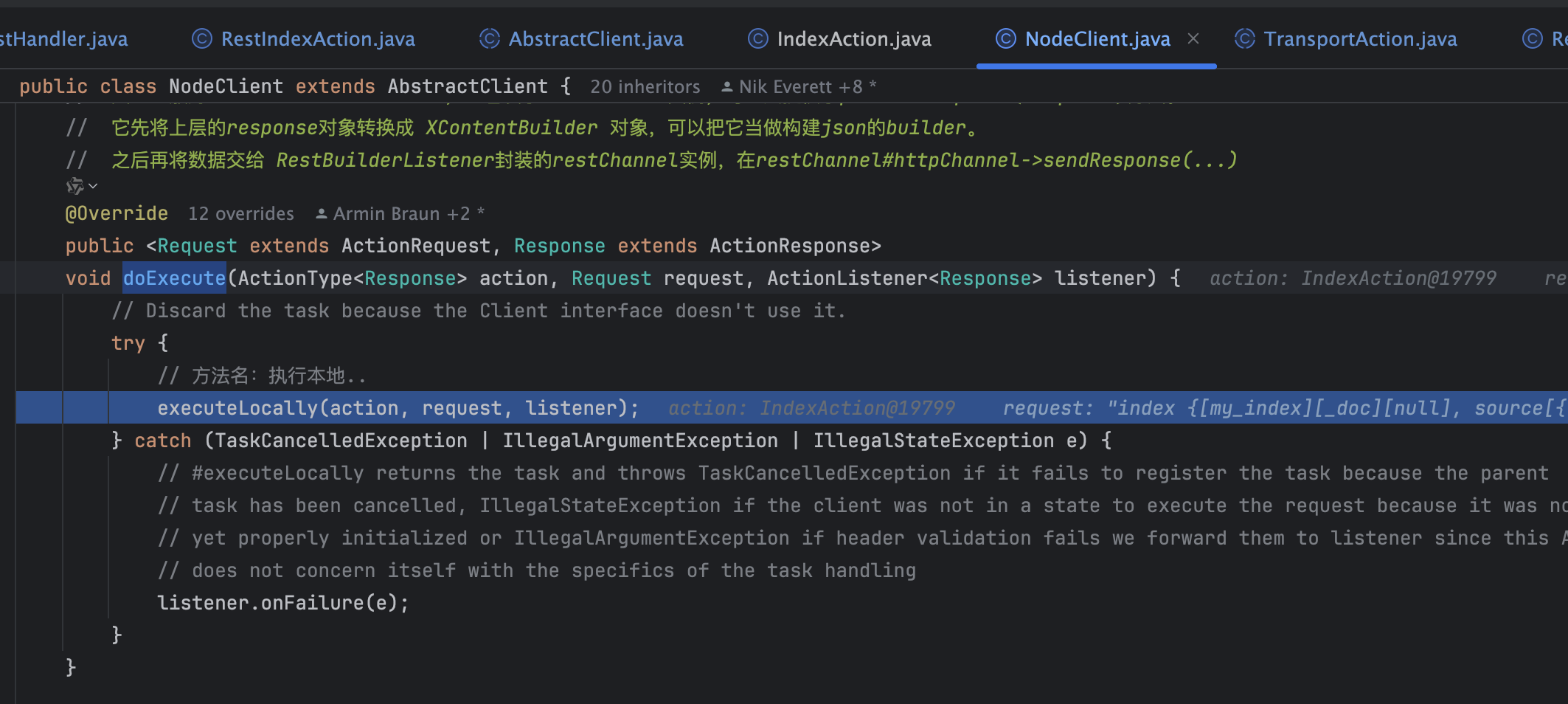Switch to the RestIndexAction.java tab
Viewport: 1568px width, 704px height.
303,39
